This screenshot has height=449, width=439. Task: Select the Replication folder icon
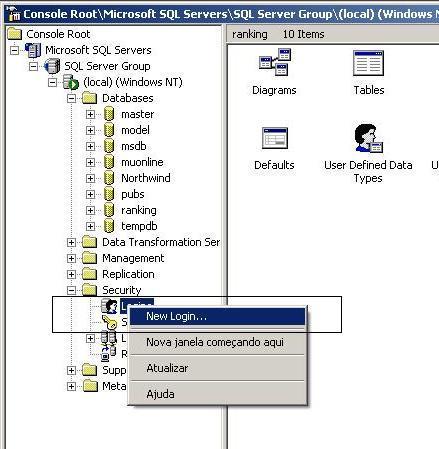coord(90,274)
